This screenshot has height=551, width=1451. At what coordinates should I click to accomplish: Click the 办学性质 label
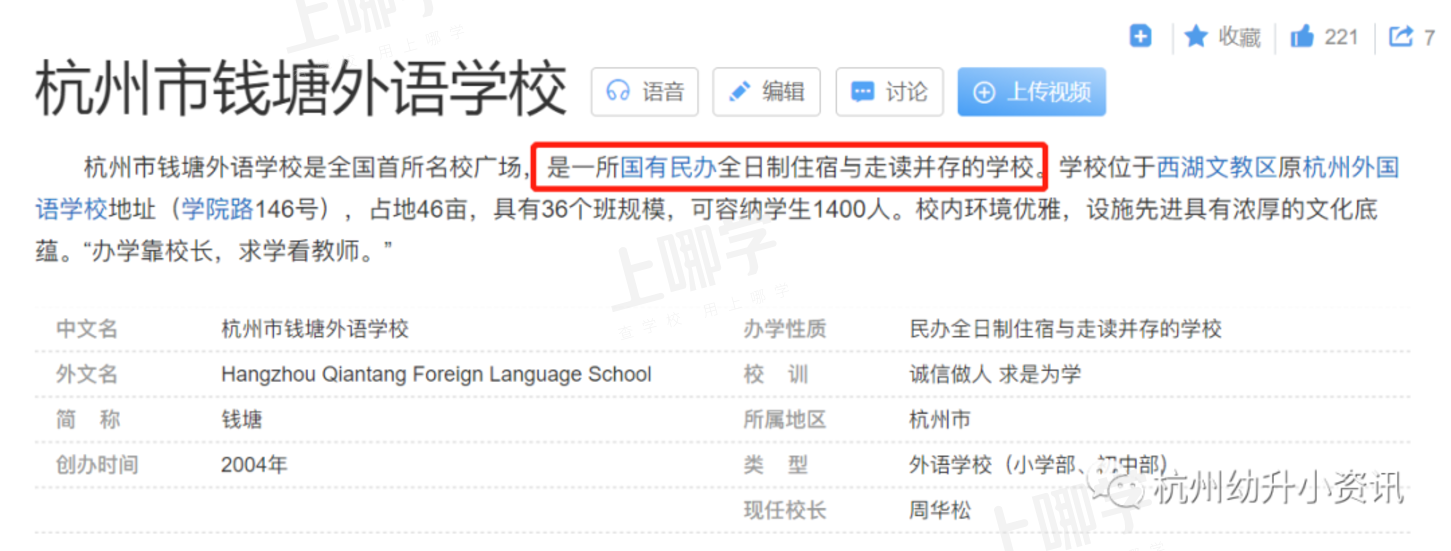(x=785, y=329)
